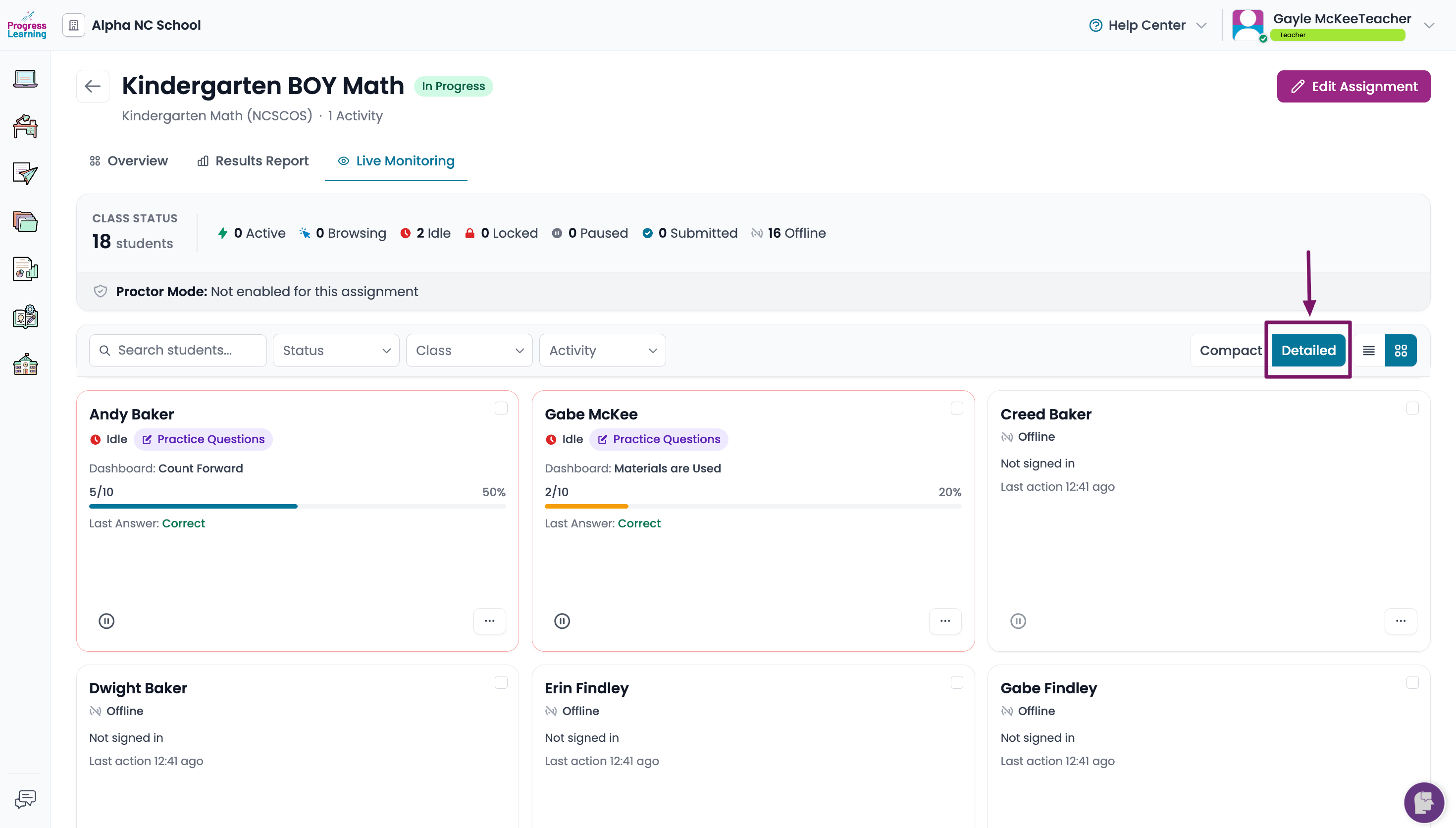Click the green Teacher level bar
The image size is (1456, 828).
pyautogui.click(x=1338, y=35)
